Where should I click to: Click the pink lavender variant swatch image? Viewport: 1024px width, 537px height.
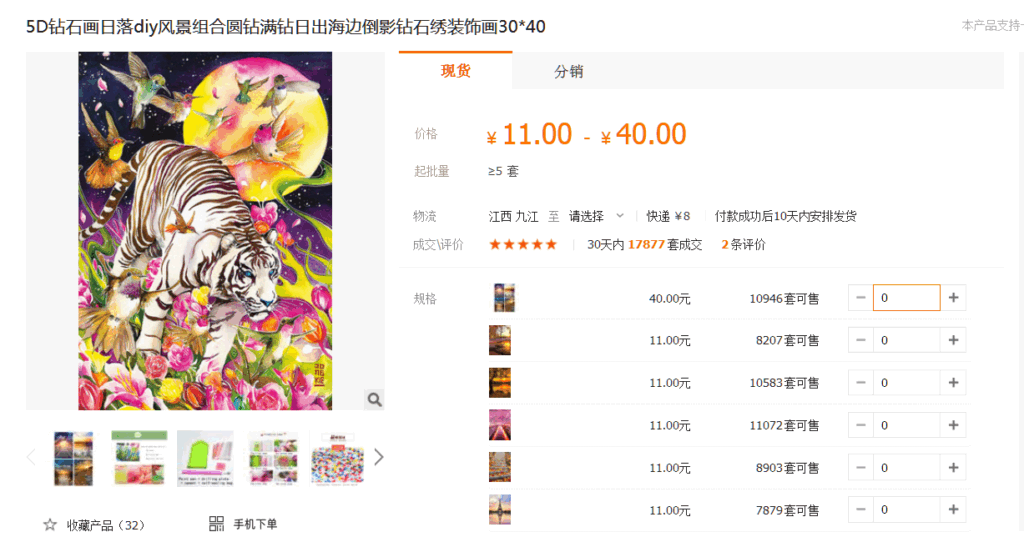coord(500,425)
